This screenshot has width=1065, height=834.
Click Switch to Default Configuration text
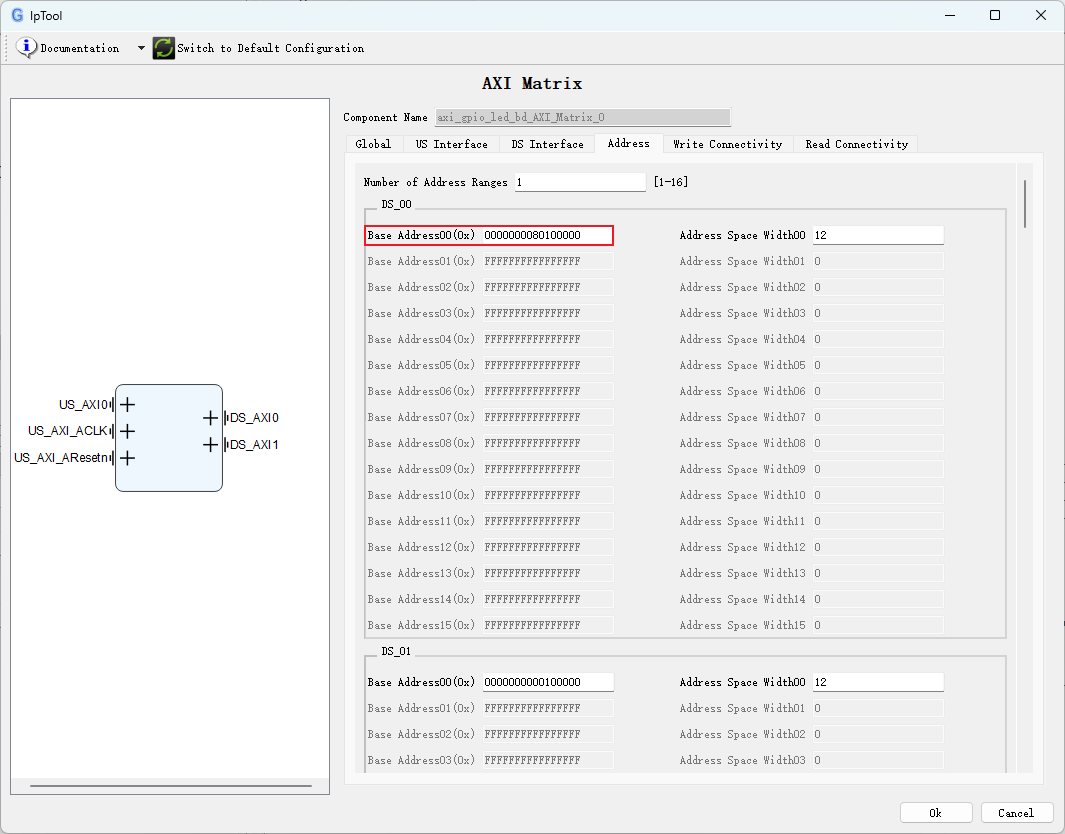pos(270,48)
